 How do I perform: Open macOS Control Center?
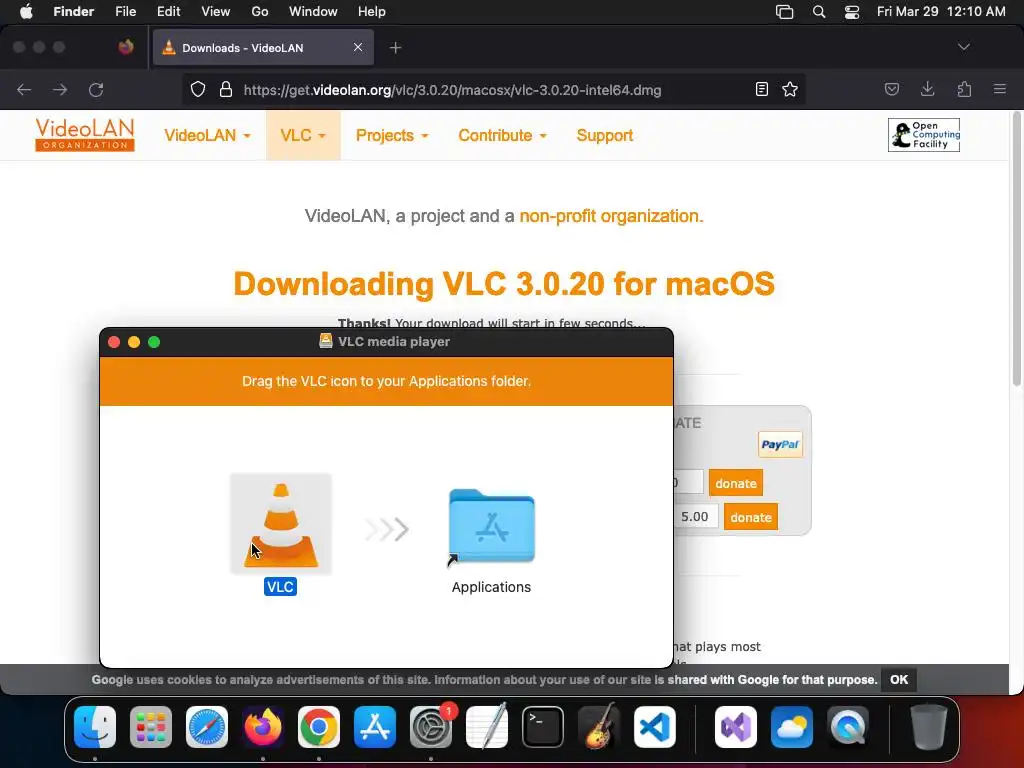coord(852,12)
